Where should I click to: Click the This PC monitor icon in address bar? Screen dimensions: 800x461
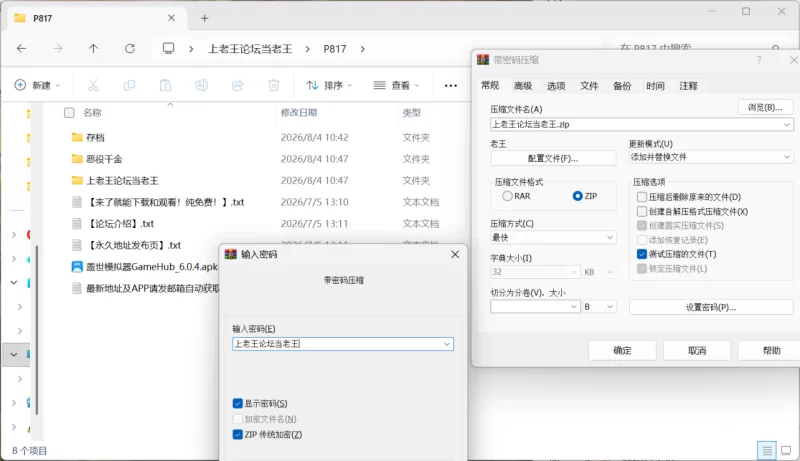pyautogui.click(x=168, y=48)
